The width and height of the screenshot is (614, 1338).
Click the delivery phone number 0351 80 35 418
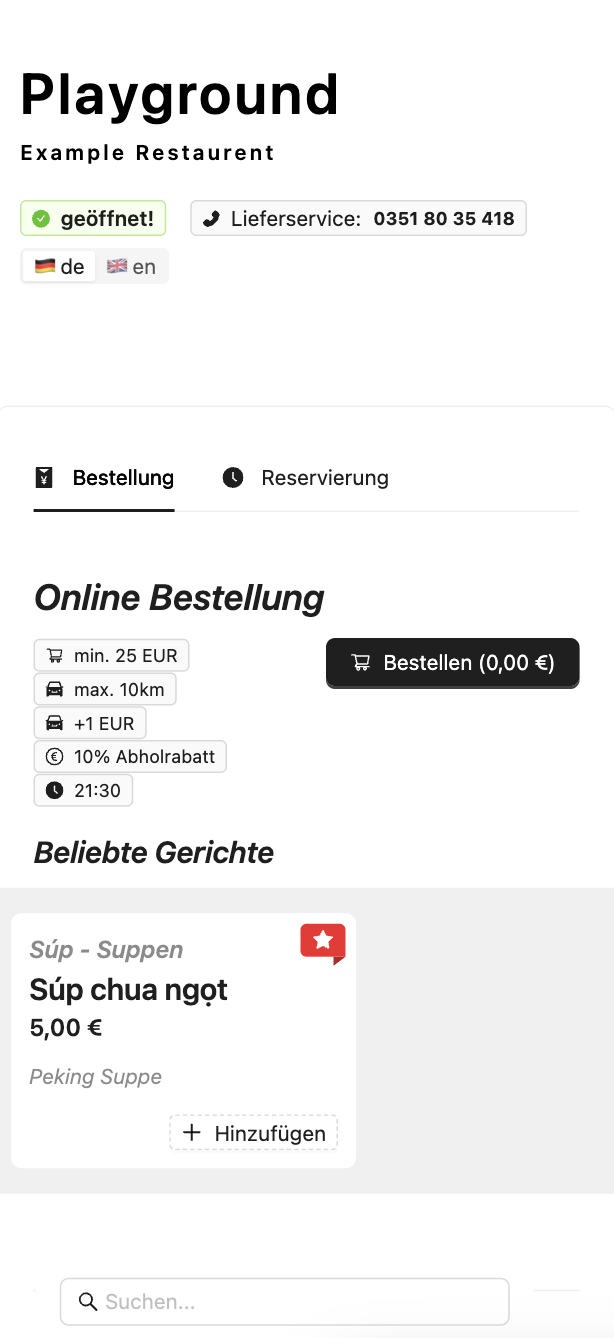pyautogui.click(x=444, y=218)
